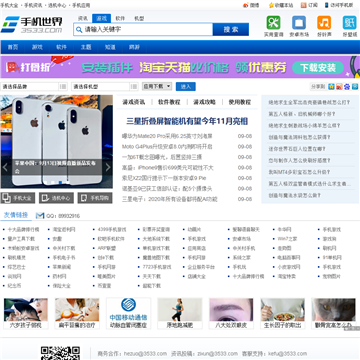Go to previous slide with left arrow

pyautogui.click(x=5, y=167)
